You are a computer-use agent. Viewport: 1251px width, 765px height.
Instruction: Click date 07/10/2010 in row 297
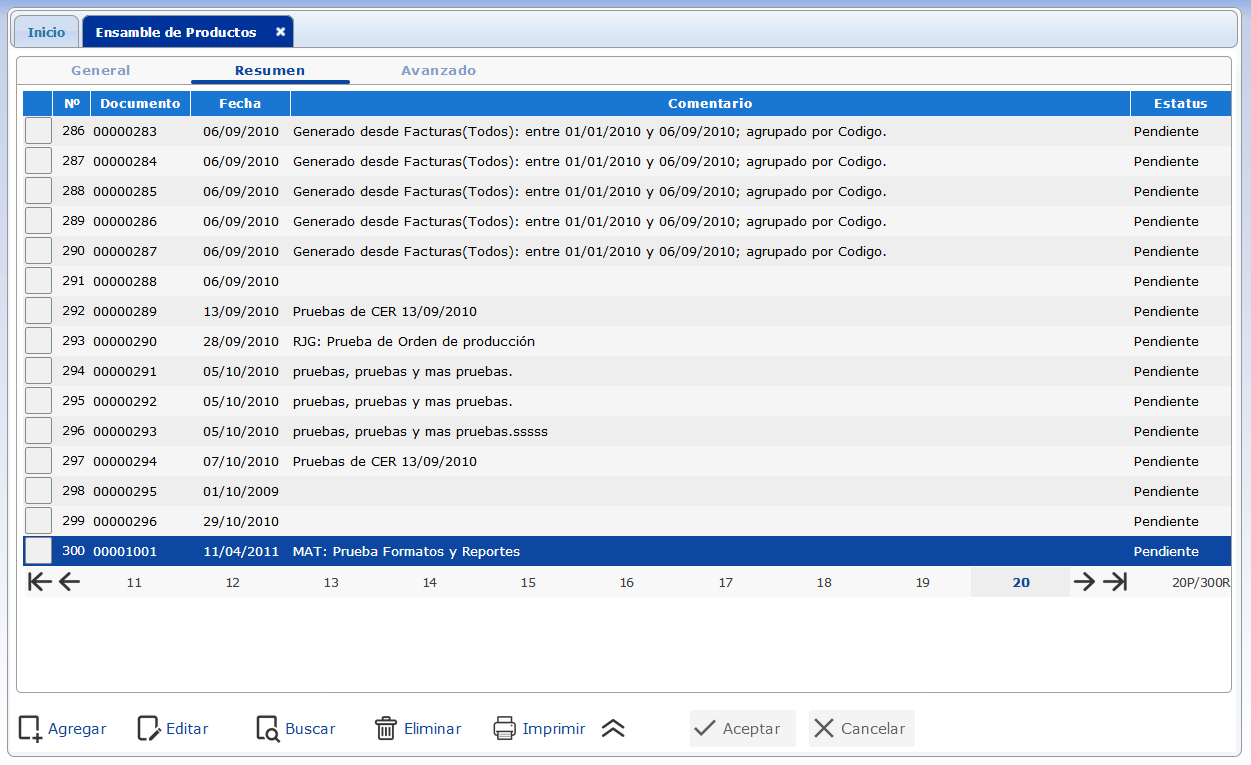pos(241,461)
